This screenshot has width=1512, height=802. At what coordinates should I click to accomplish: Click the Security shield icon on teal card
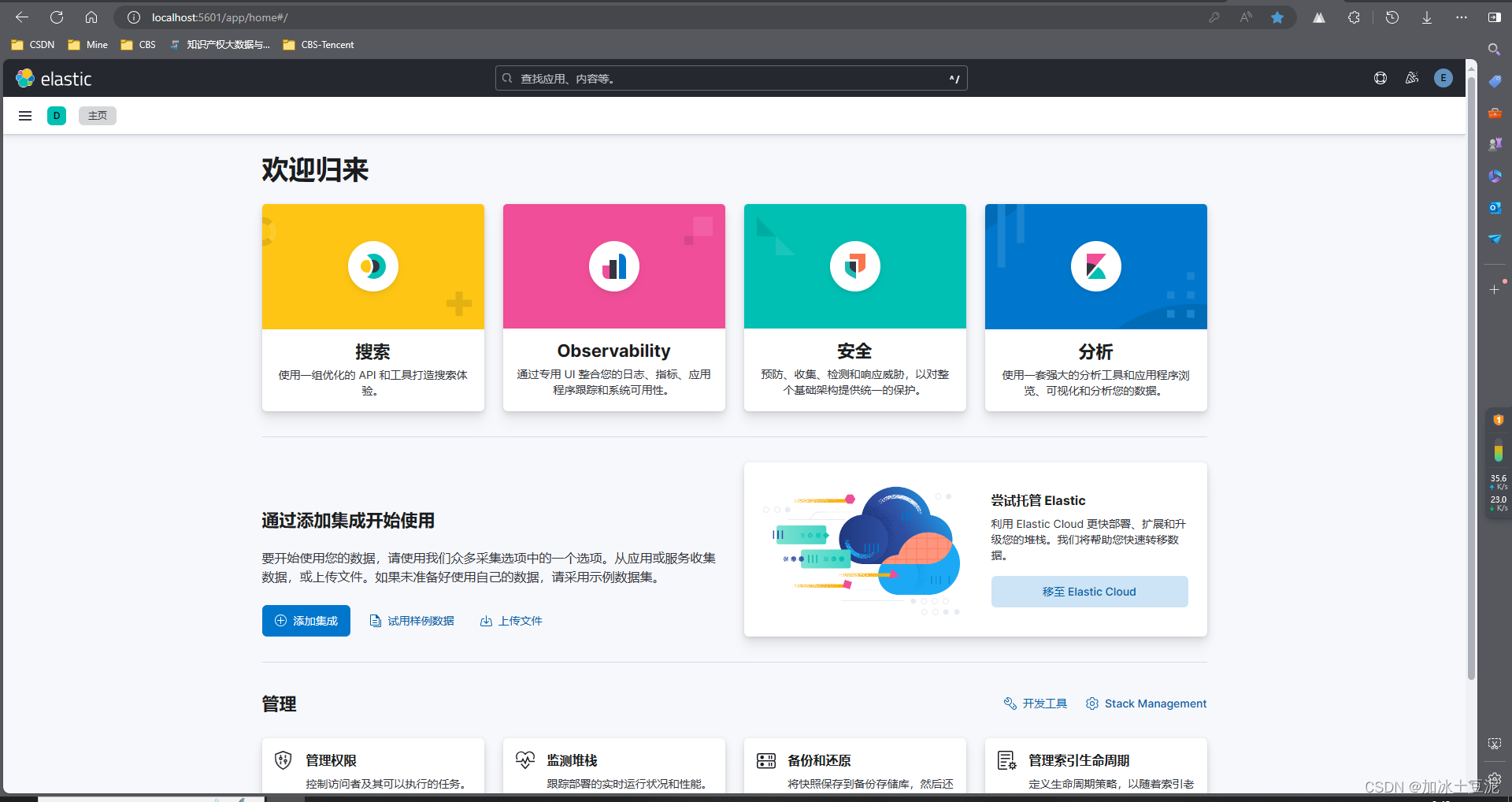(x=855, y=266)
